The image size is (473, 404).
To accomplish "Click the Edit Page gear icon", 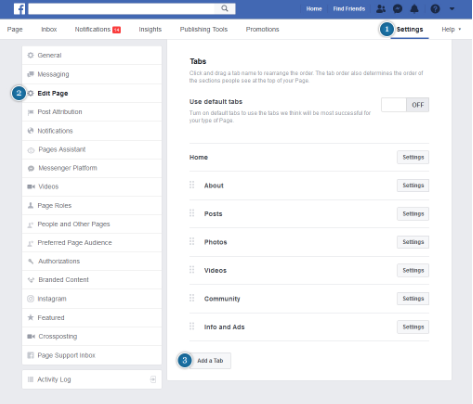I will point(31,93).
